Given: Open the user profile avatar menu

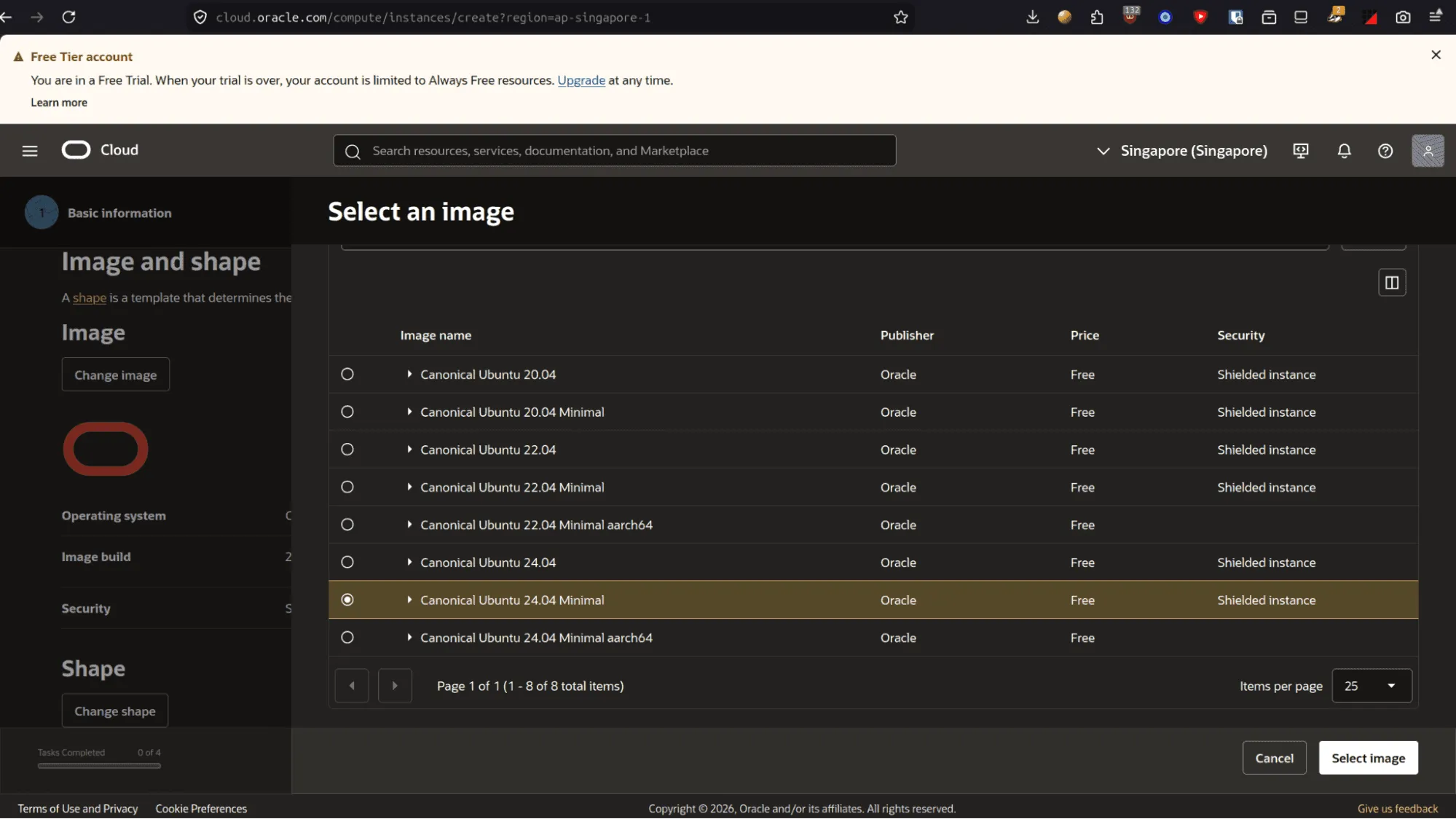Looking at the screenshot, I should click(1428, 150).
